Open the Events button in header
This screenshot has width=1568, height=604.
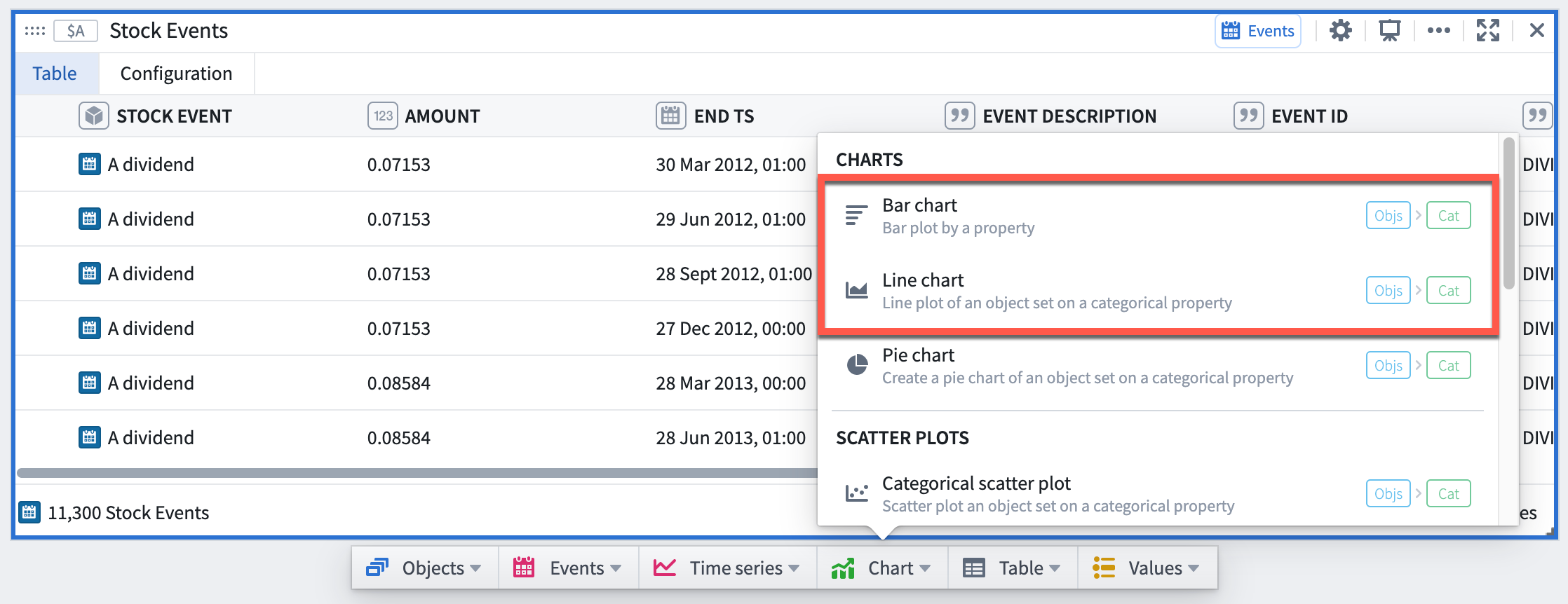coord(1258,31)
